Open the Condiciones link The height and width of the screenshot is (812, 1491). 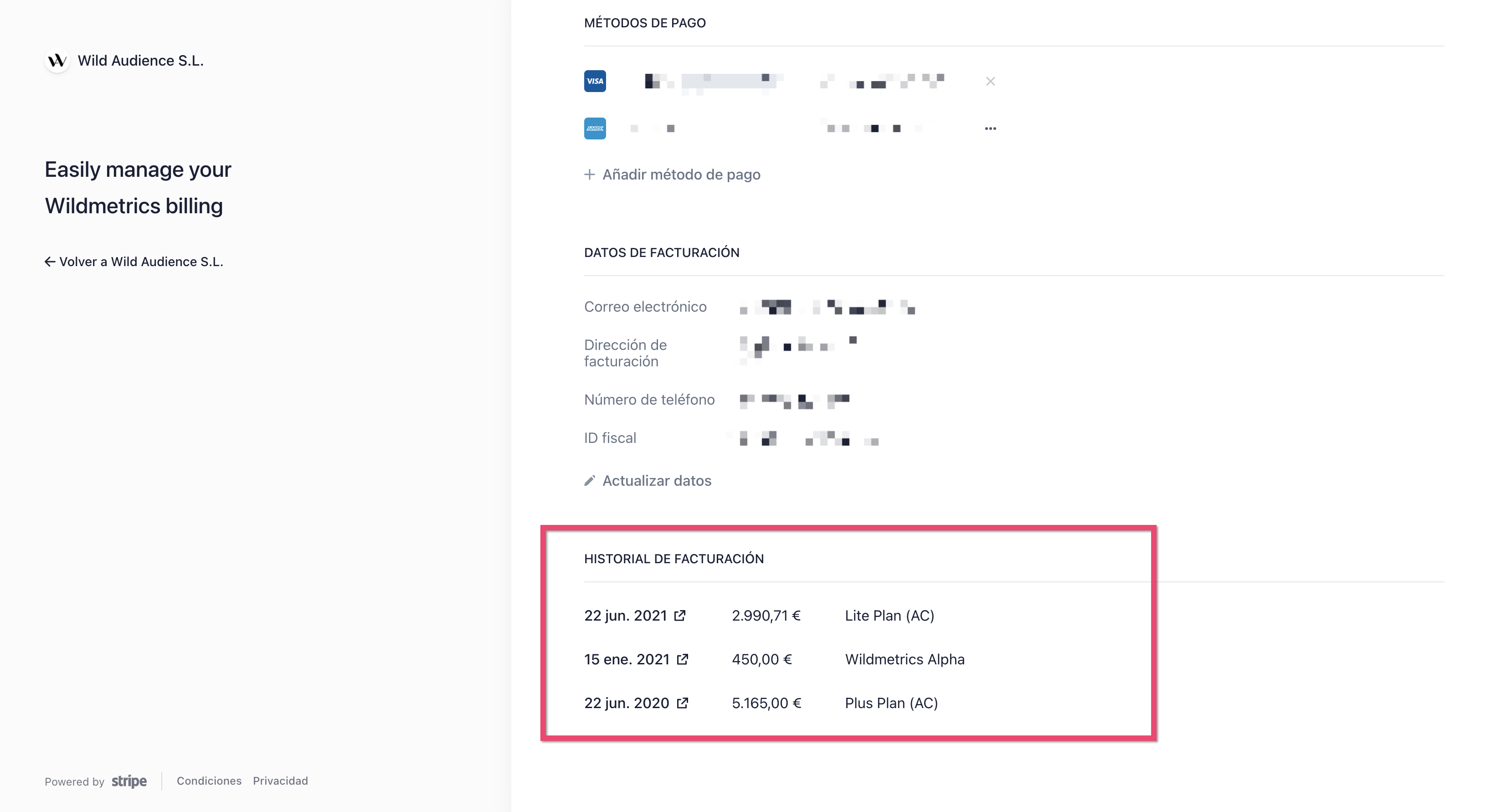pyautogui.click(x=209, y=781)
